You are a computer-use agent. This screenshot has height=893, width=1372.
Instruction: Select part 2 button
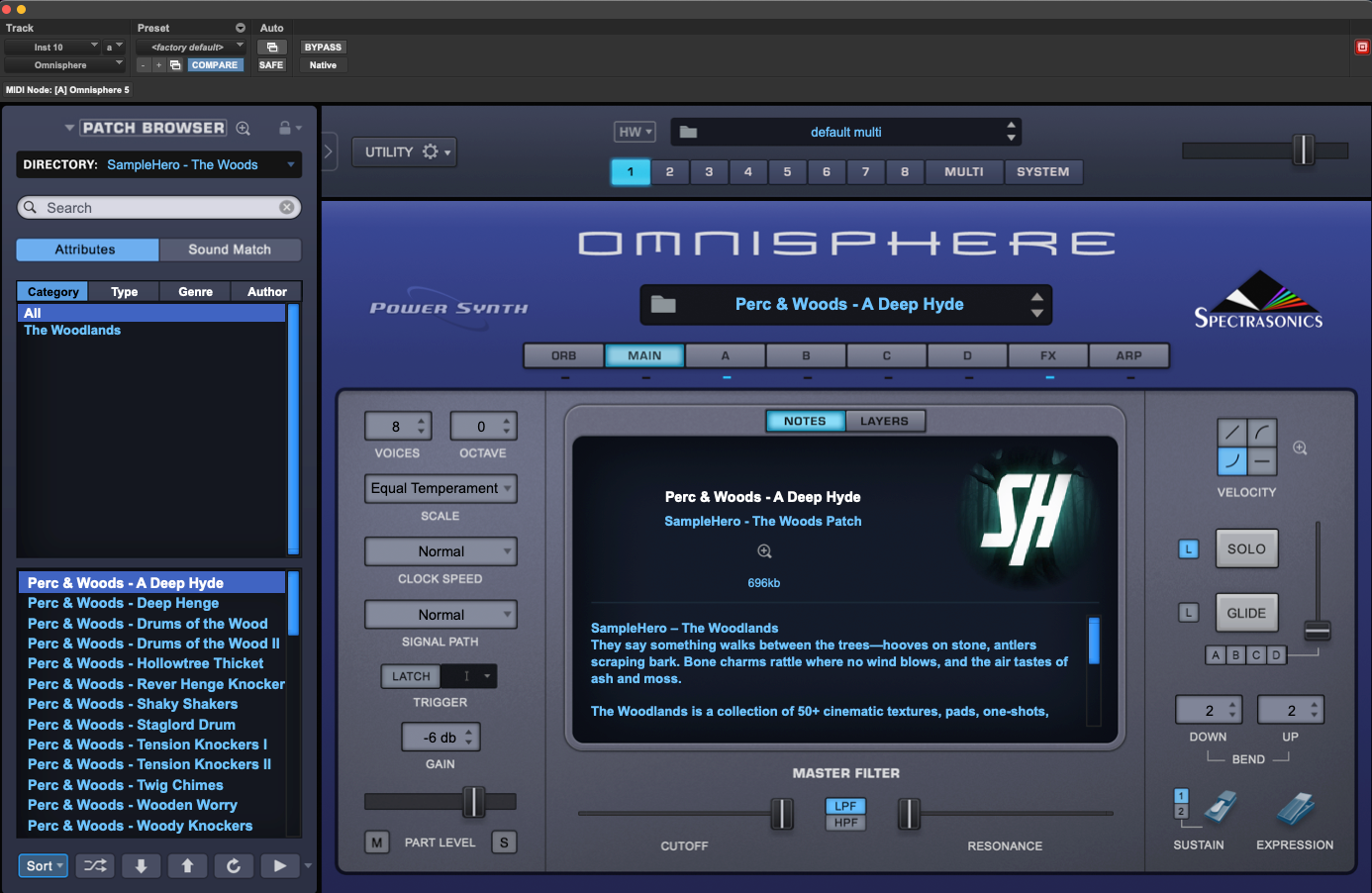click(x=670, y=171)
